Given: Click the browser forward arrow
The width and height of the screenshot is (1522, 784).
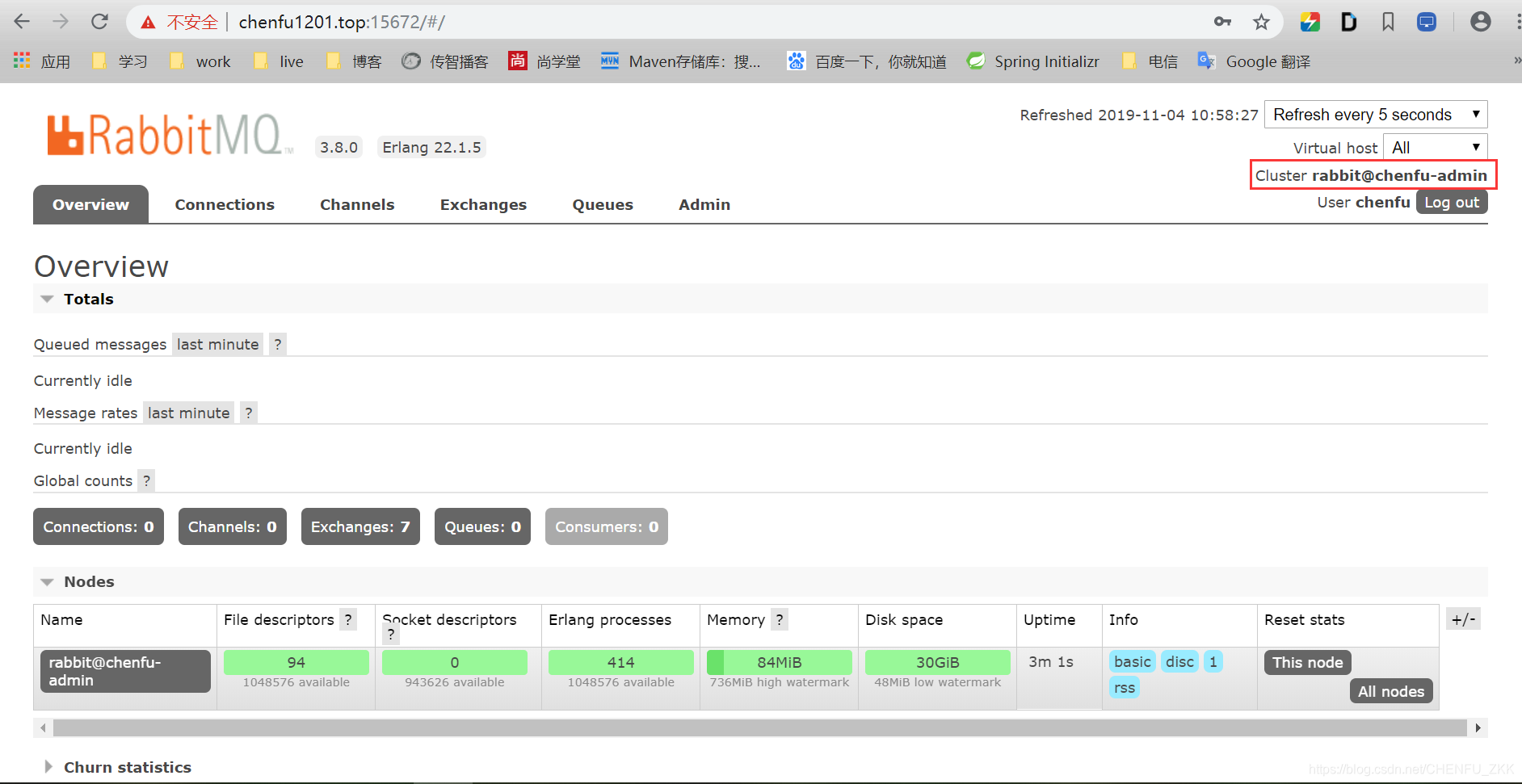Looking at the screenshot, I should click(x=61, y=22).
